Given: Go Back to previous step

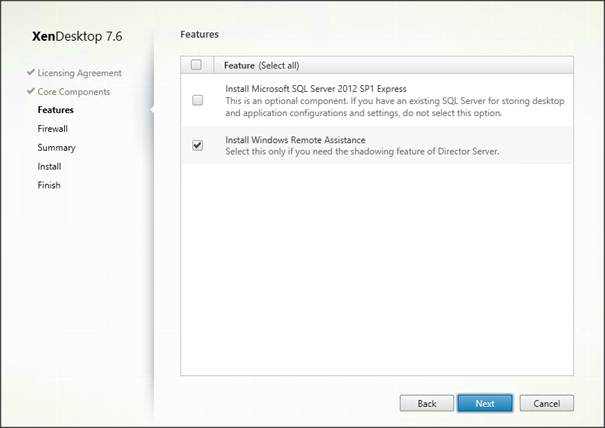Looking at the screenshot, I should pyautogui.click(x=427, y=403).
